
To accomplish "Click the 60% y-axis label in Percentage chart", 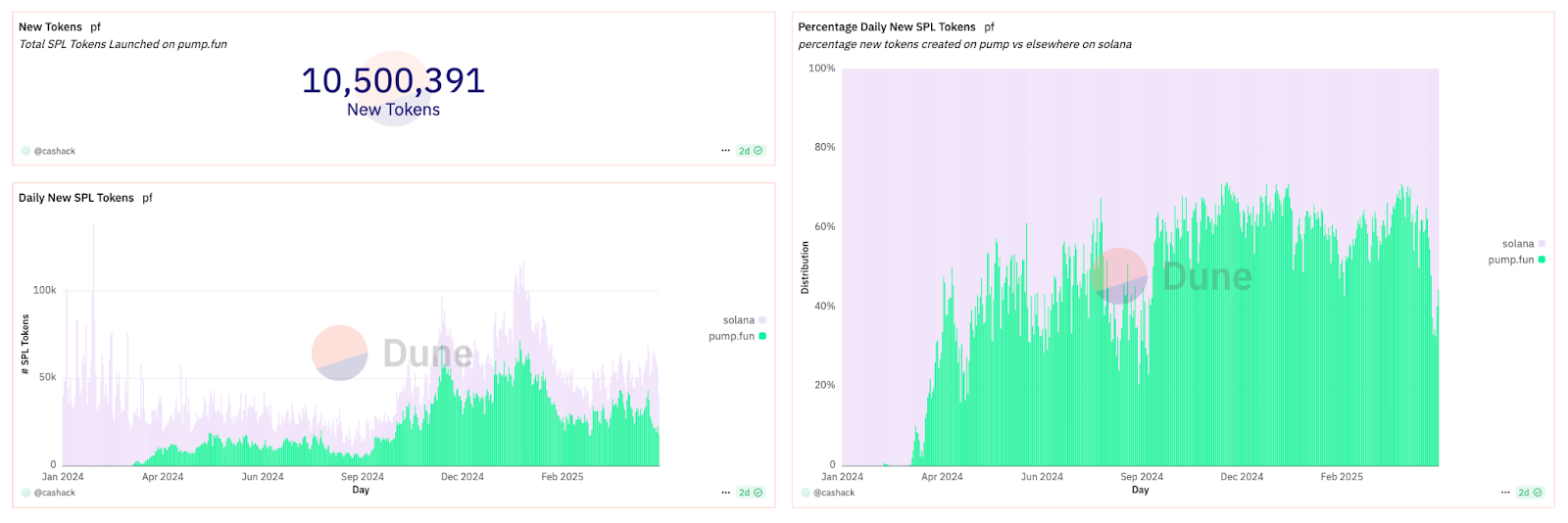I will pos(825,226).
